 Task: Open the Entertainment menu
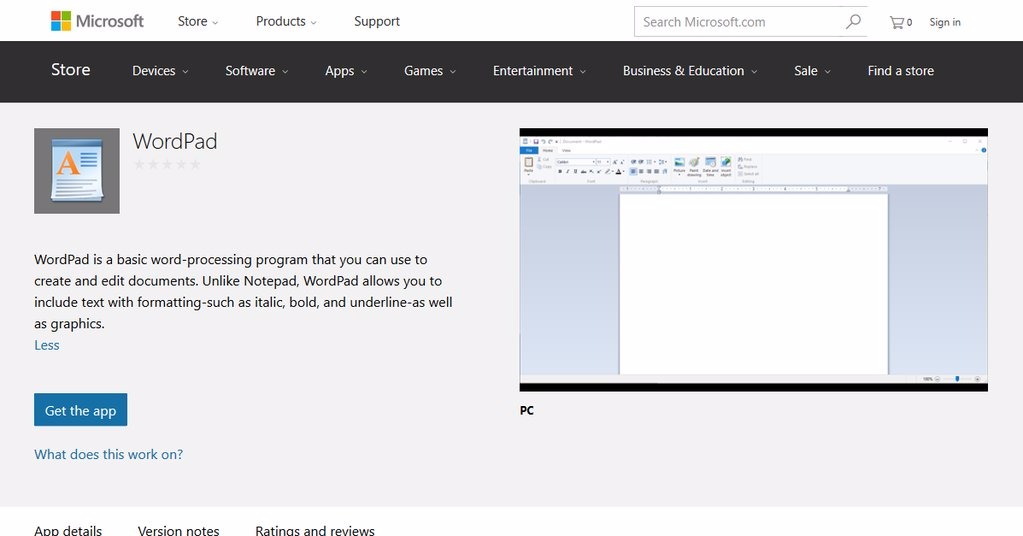point(539,71)
